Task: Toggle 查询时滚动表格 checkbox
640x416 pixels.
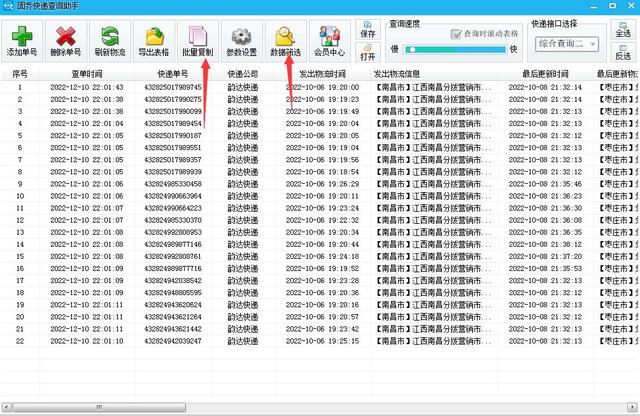Action: click(x=456, y=33)
